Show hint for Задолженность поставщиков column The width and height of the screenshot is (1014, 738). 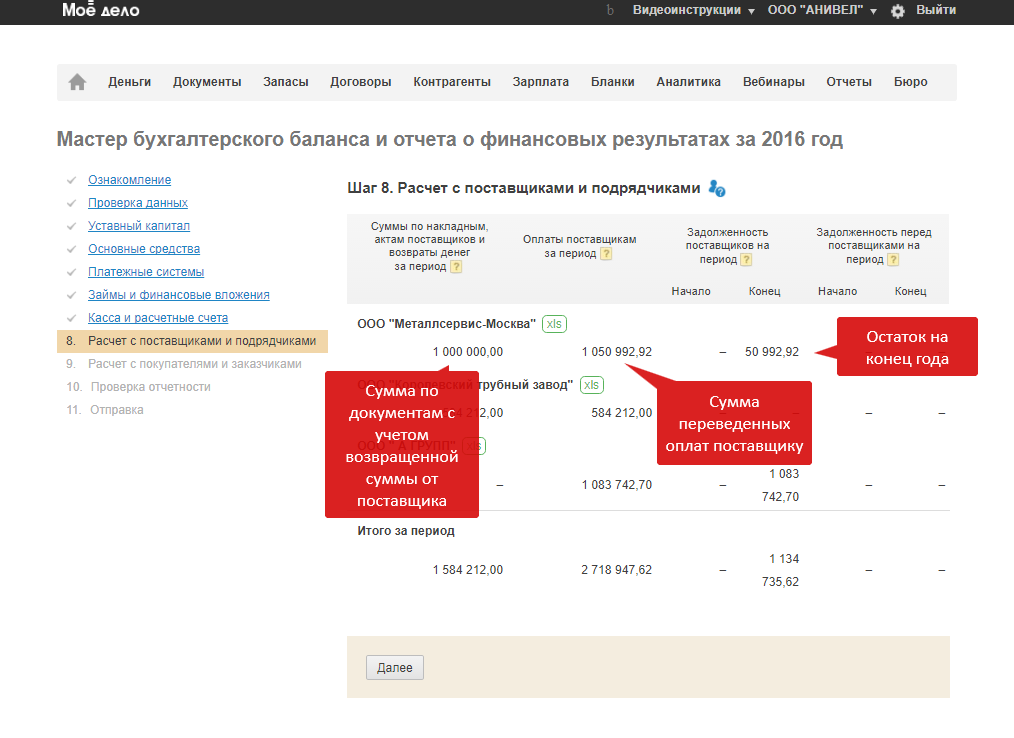[746, 259]
